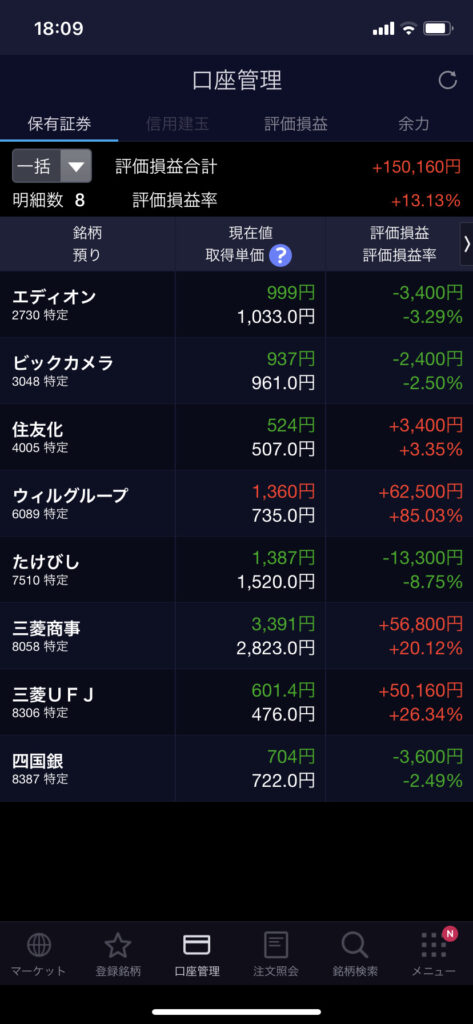Image resolution: width=473 pixels, height=1024 pixels.
Task: Tap the 四国銀 stock entry
Action: click(236, 769)
